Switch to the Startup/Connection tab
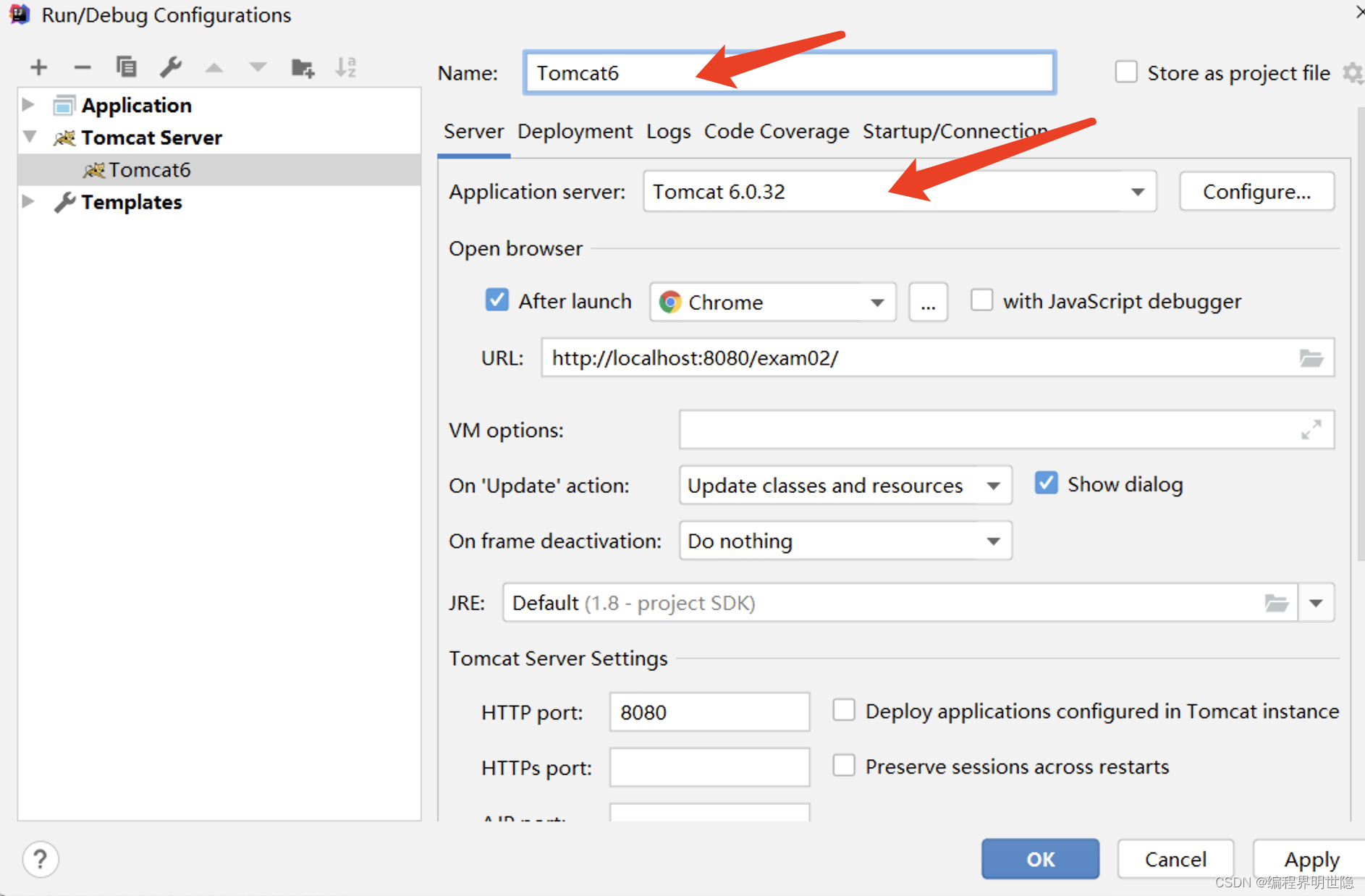This screenshot has height=896, width=1365. 955,132
